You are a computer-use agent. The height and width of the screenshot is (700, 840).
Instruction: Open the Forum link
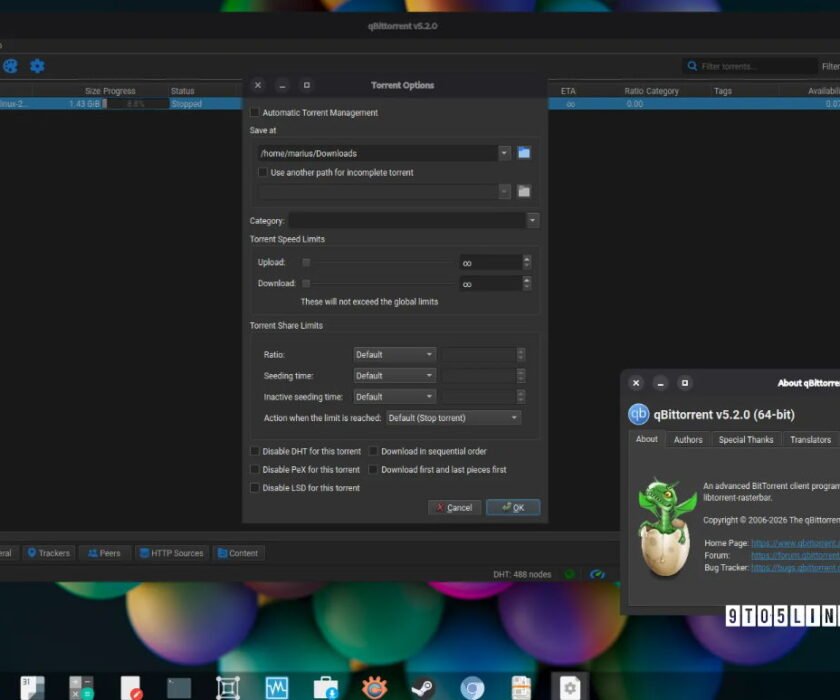pyautogui.click(x=795, y=555)
